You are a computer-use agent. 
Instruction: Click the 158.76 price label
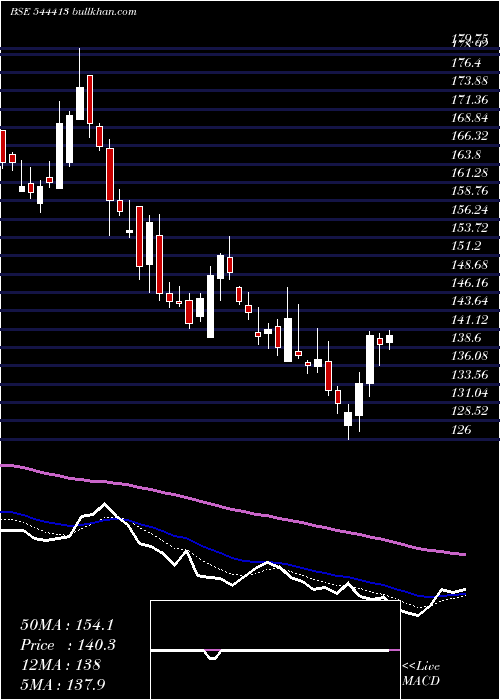pos(470,191)
